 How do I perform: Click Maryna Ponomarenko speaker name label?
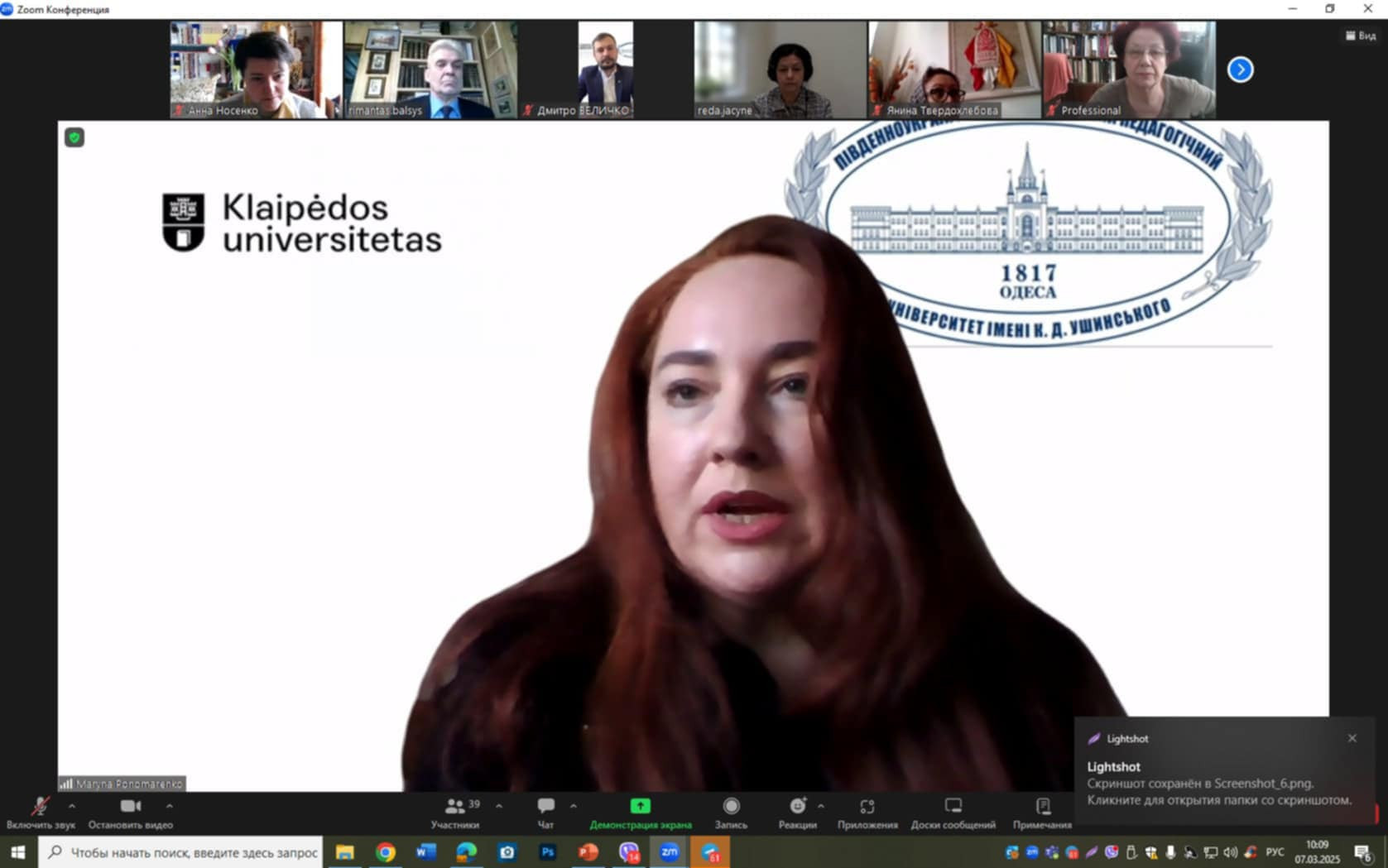122,784
